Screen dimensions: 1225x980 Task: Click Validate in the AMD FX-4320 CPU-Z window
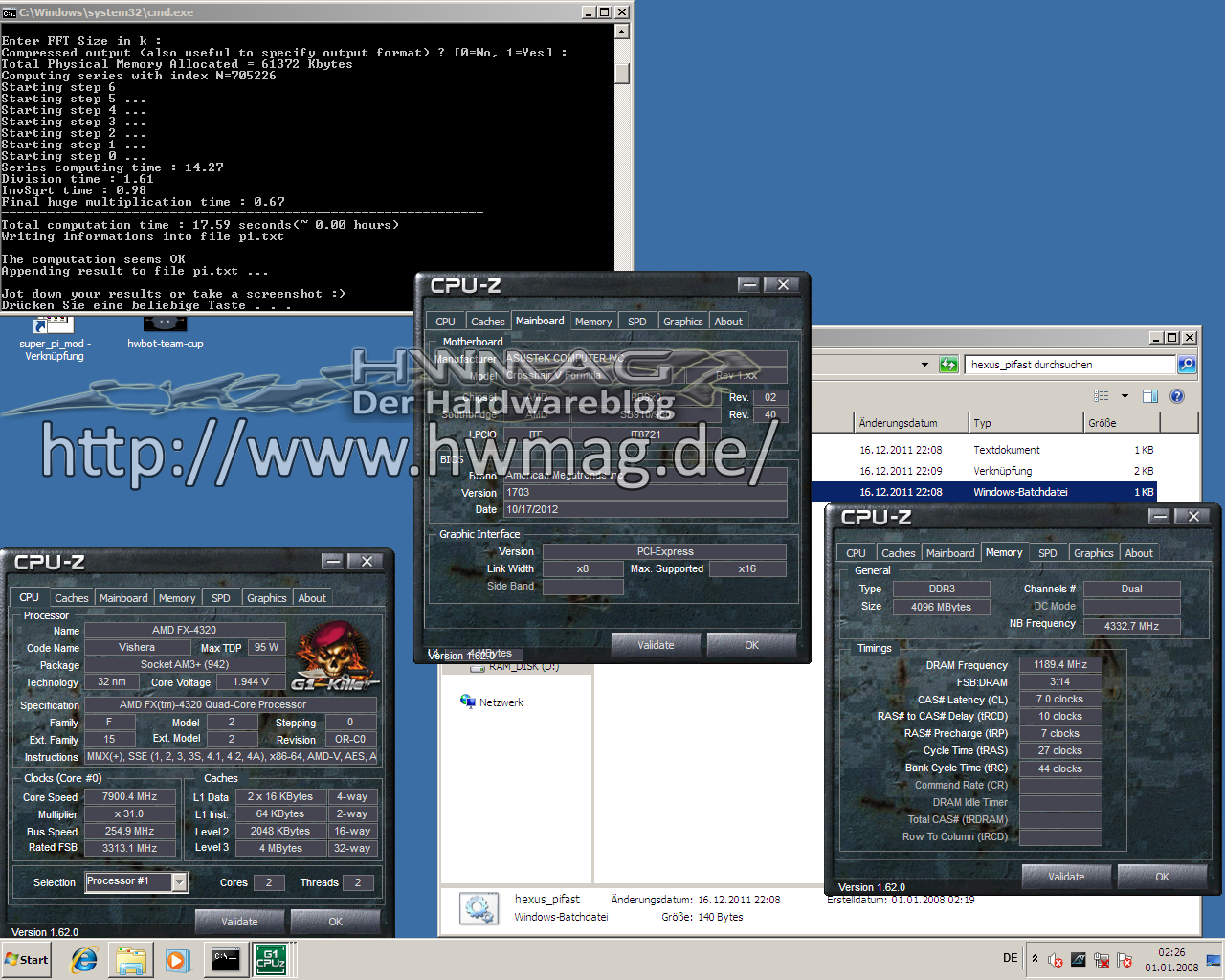239,922
